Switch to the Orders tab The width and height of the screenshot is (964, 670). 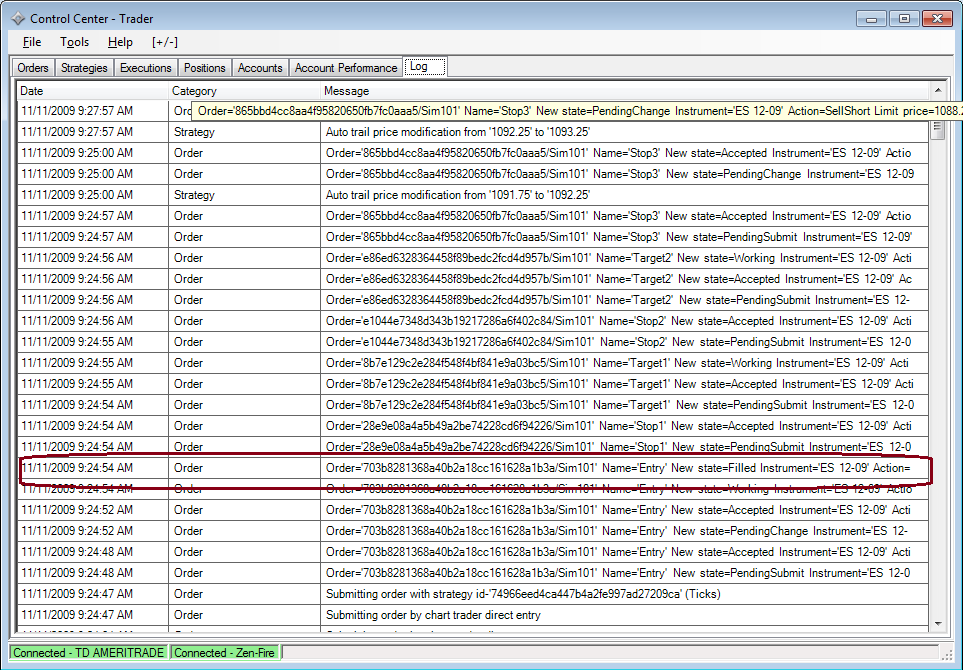click(33, 68)
